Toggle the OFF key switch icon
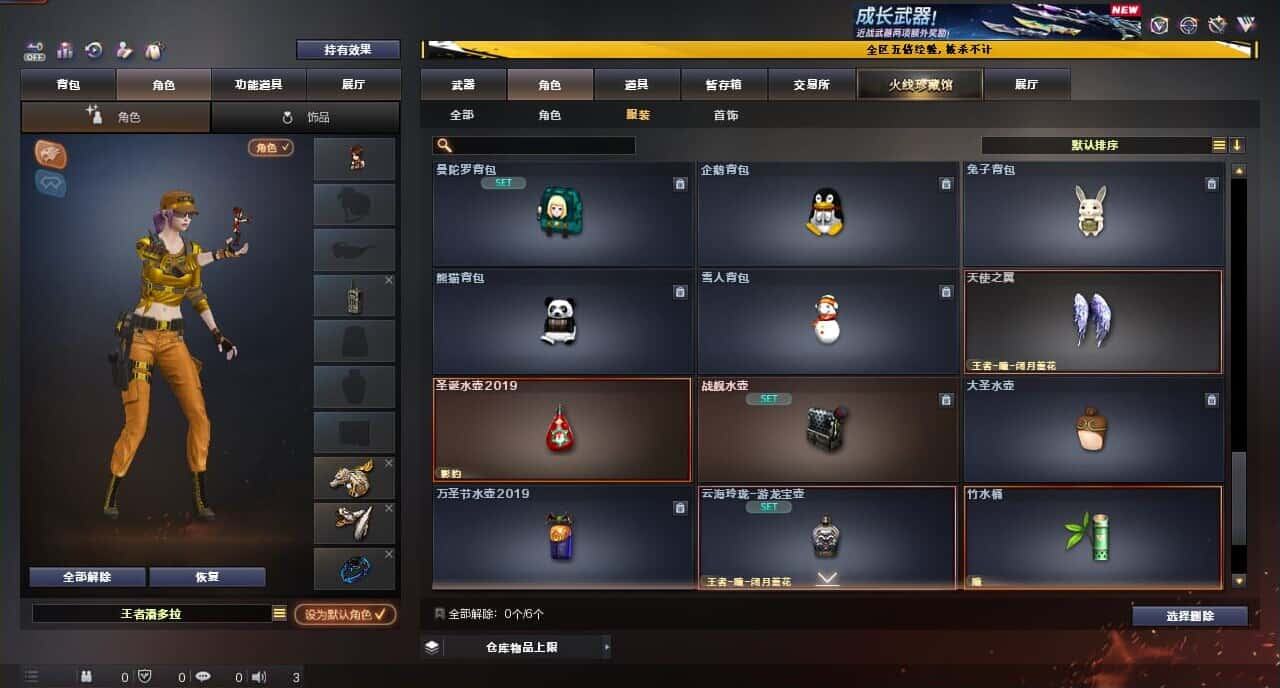The image size is (1280, 688). pyautogui.click(x=35, y=50)
